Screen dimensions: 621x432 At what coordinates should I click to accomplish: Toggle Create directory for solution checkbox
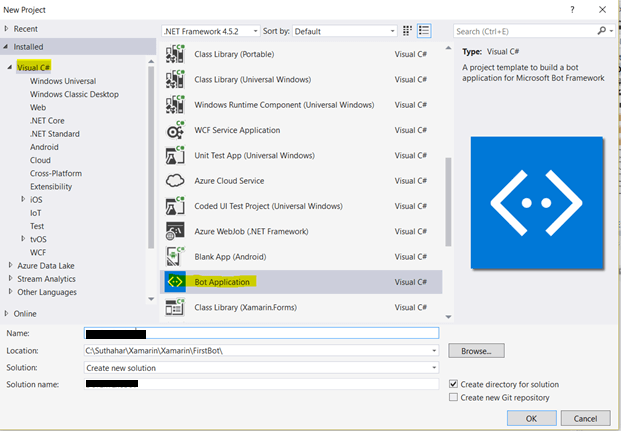[x=453, y=384]
